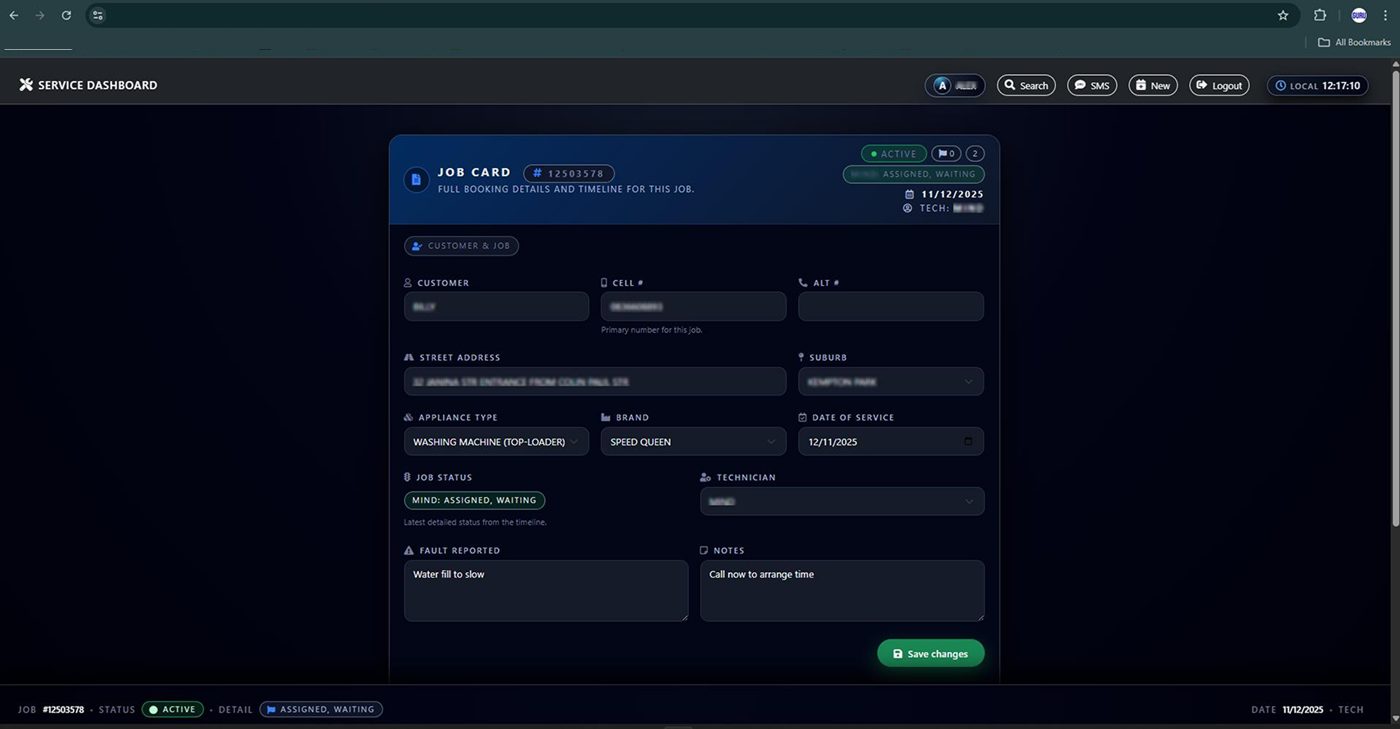
Task: Click the flag count badge
Action: click(945, 154)
